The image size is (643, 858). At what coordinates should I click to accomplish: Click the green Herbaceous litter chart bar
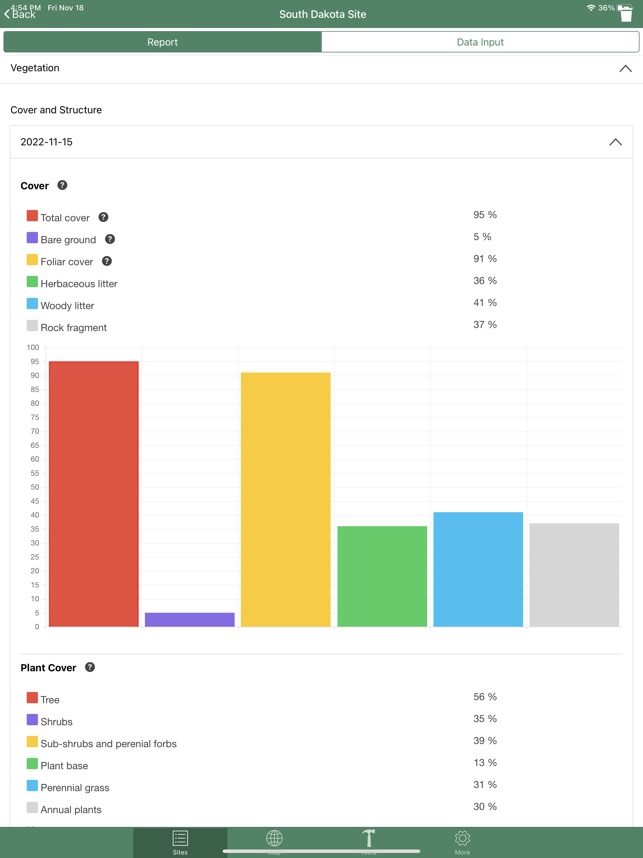click(x=382, y=576)
